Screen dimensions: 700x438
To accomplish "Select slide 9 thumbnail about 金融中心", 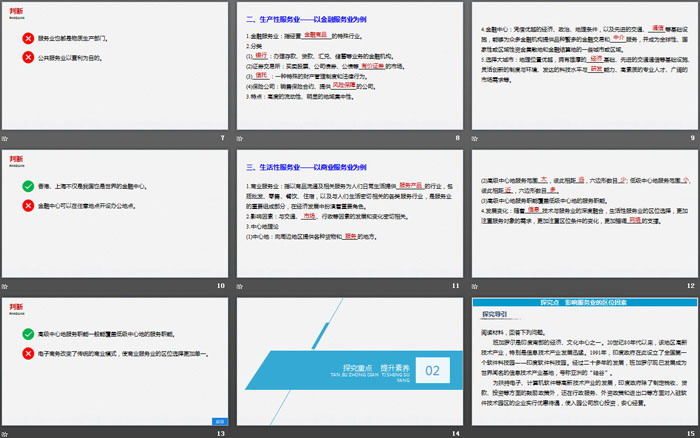I will pos(585,66).
